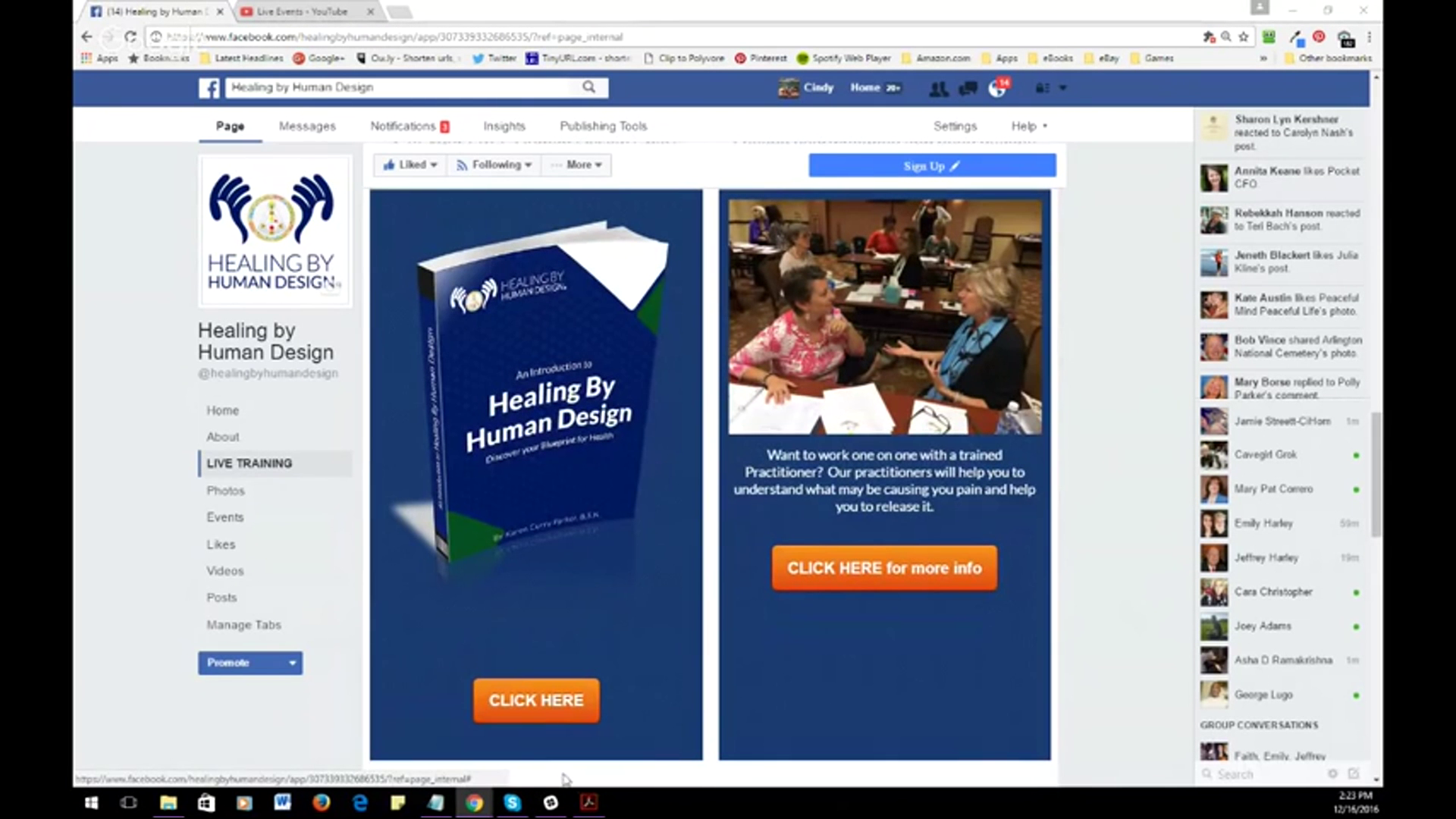Click the search magnifier in Facebook search box

(588, 87)
